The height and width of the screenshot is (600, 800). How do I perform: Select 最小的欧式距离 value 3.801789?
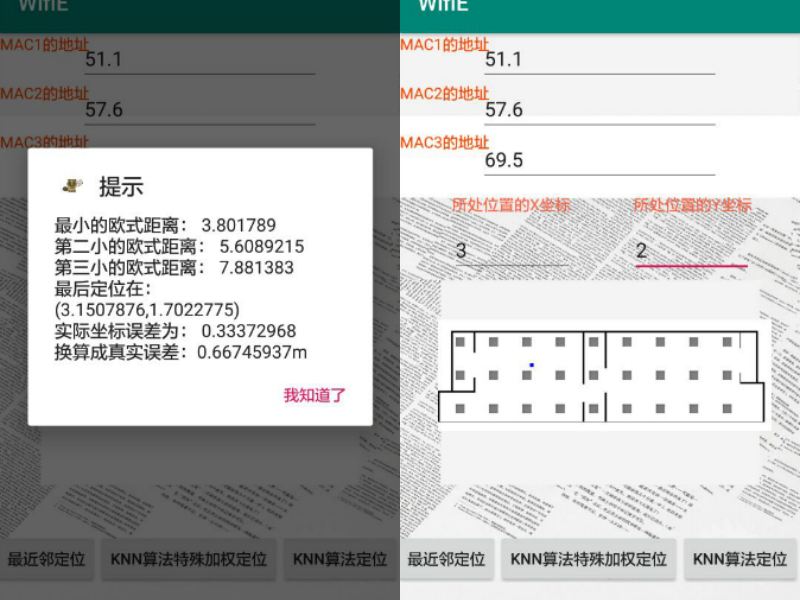pyautogui.click(x=239, y=225)
